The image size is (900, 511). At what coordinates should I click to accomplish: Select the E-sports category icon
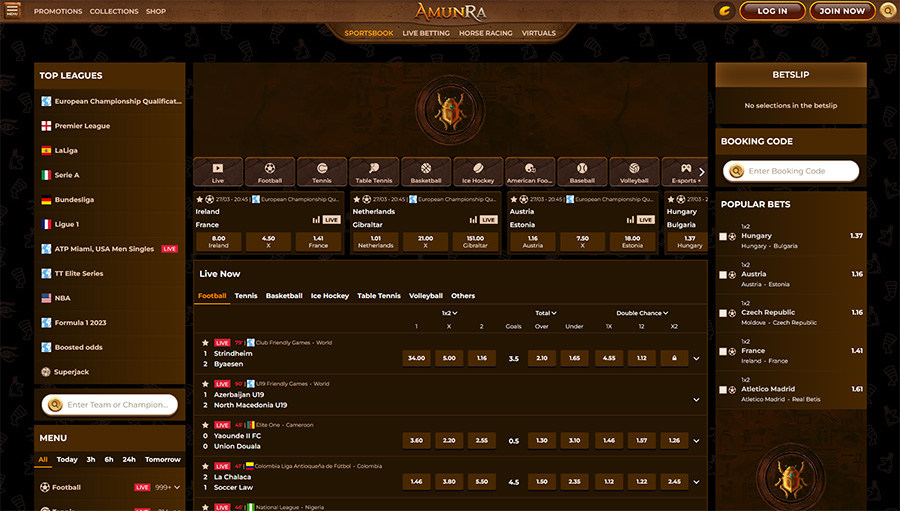pyautogui.click(x=685, y=171)
